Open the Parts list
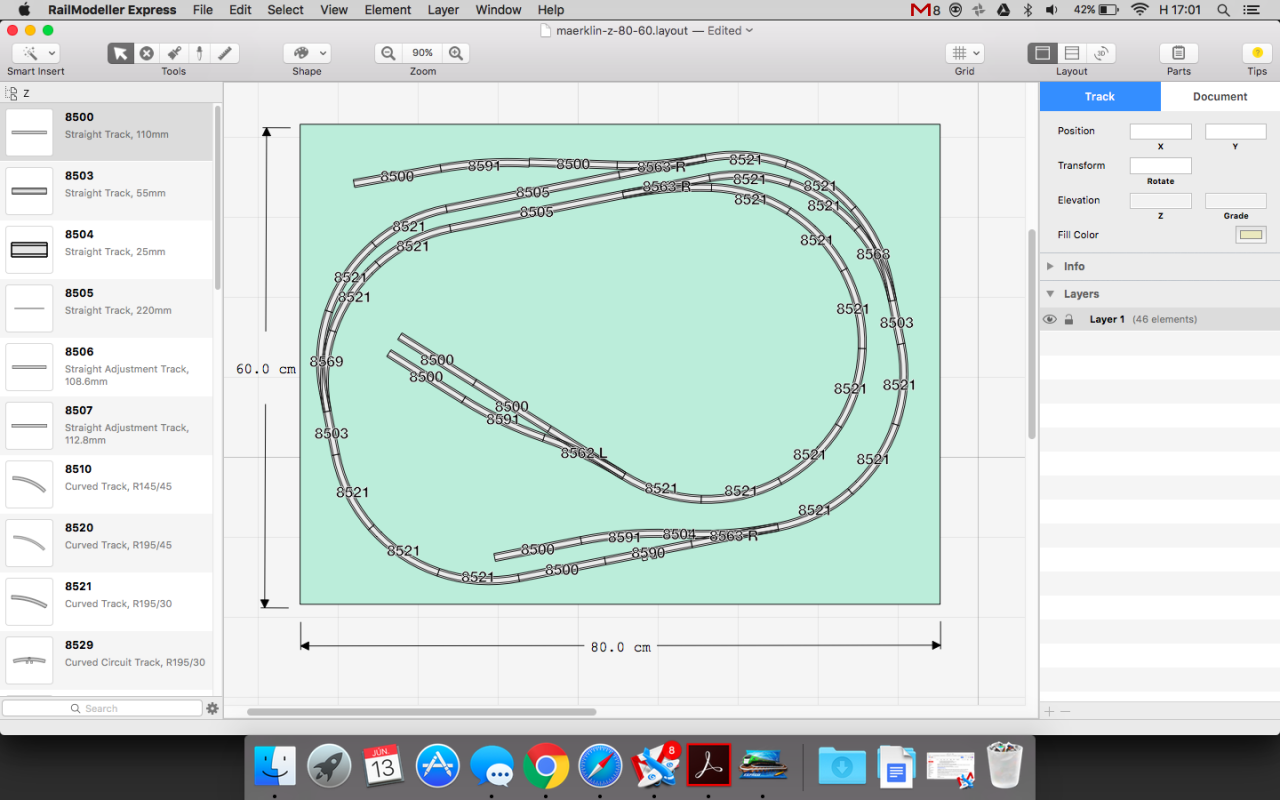Screen dimensions: 1280x800 pos(1178,53)
